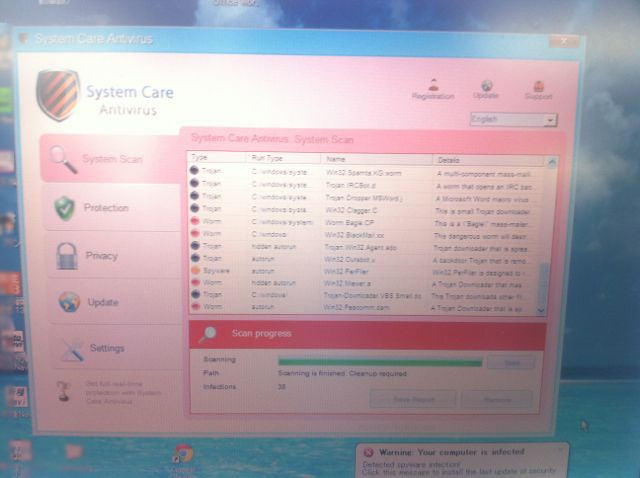This screenshot has height=478, width=640.
Task: Click the Update globe icon in header
Action: 486,85
